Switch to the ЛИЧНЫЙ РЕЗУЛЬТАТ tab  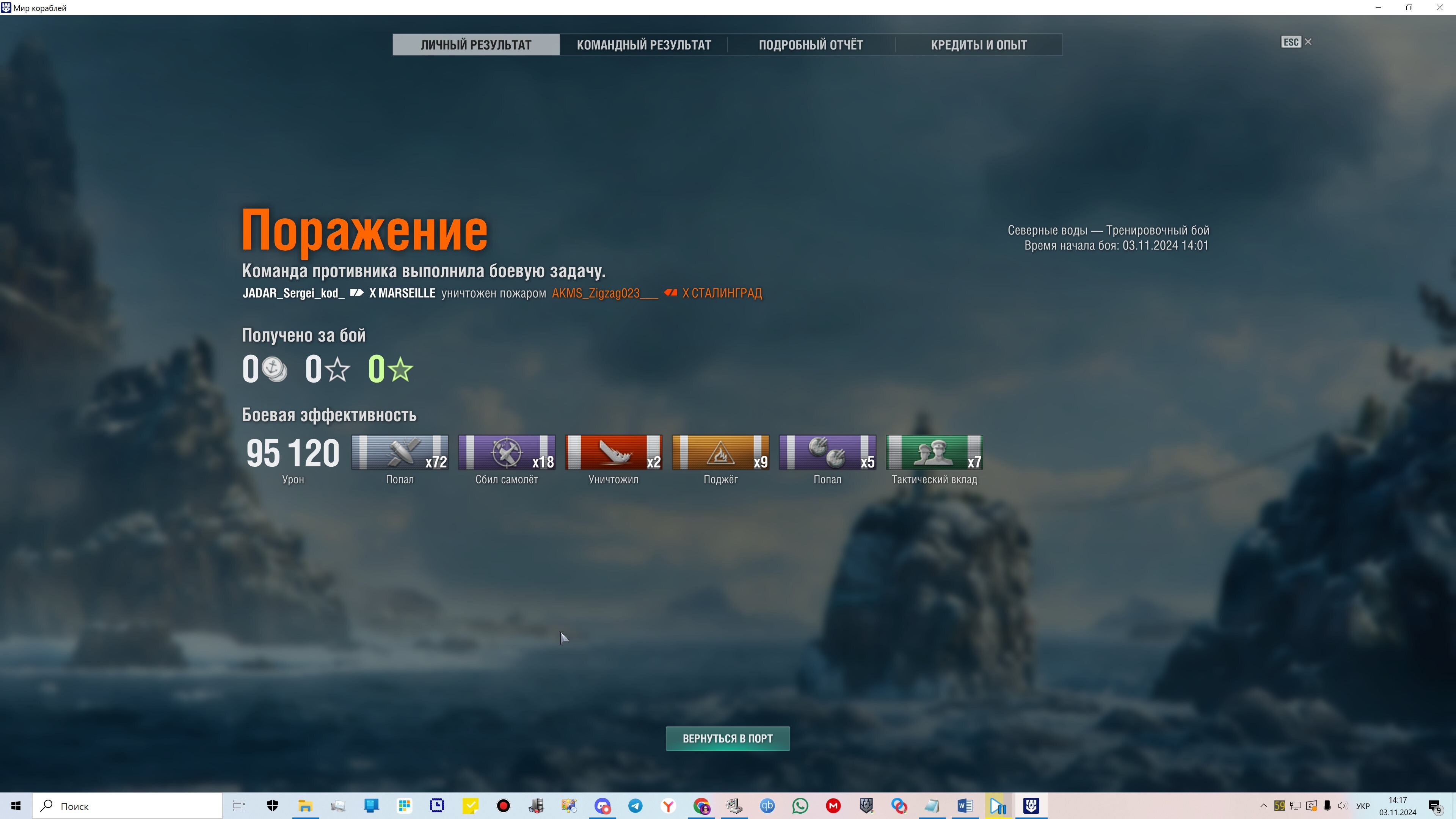[476, 45]
